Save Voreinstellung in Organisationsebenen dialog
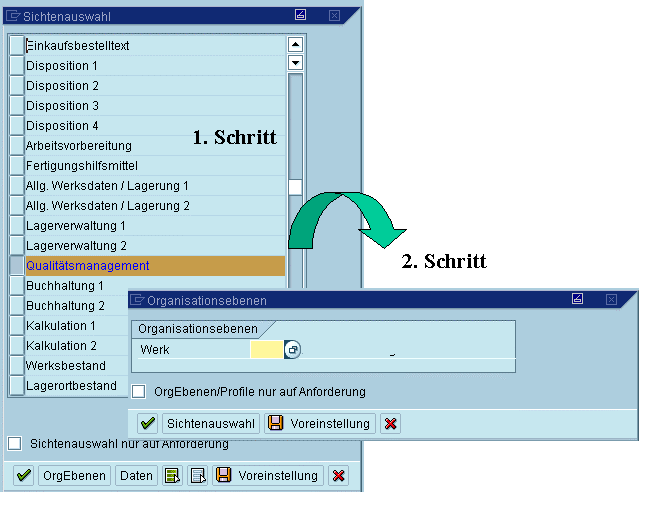The image size is (647, 510). 320,424
